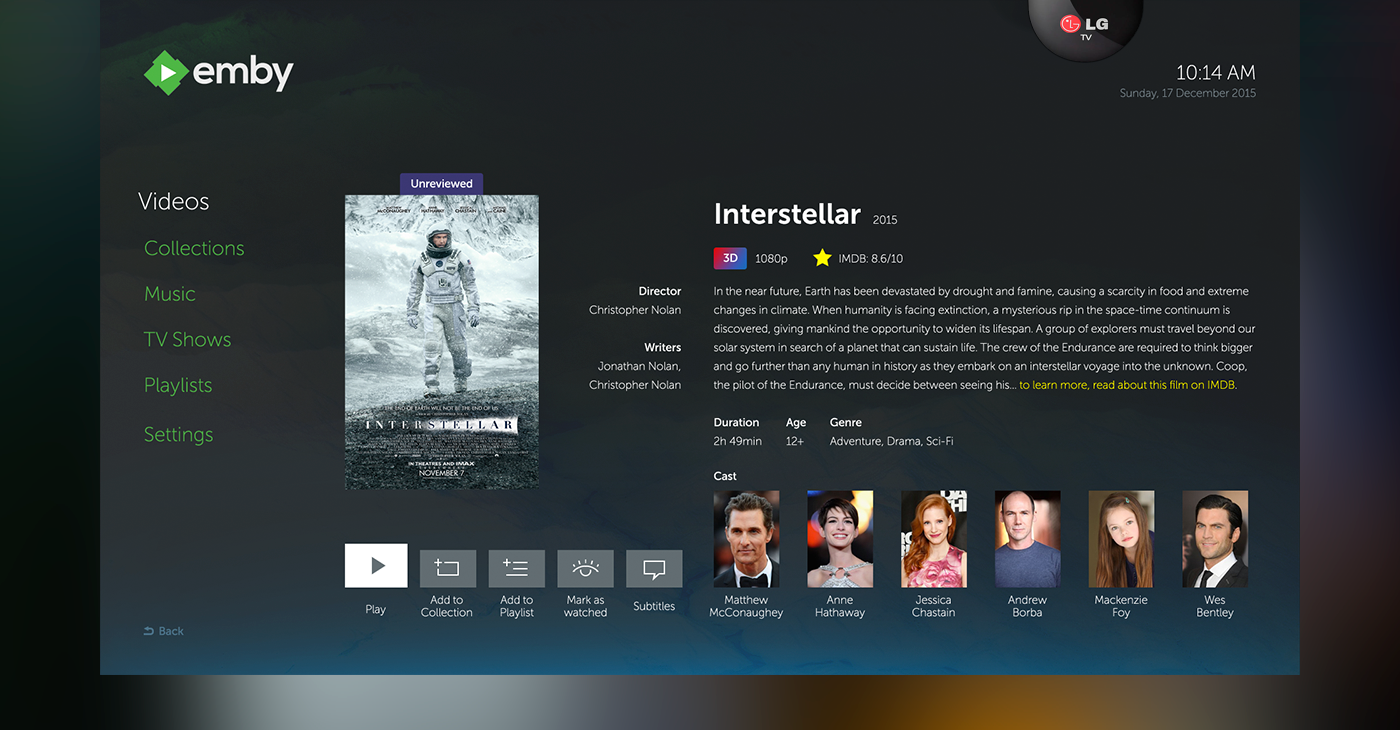Image resolution: width=1400 pixels, height=730 pixels.
Task: Click the 2015 year next to title
Action: click(885, 220)
